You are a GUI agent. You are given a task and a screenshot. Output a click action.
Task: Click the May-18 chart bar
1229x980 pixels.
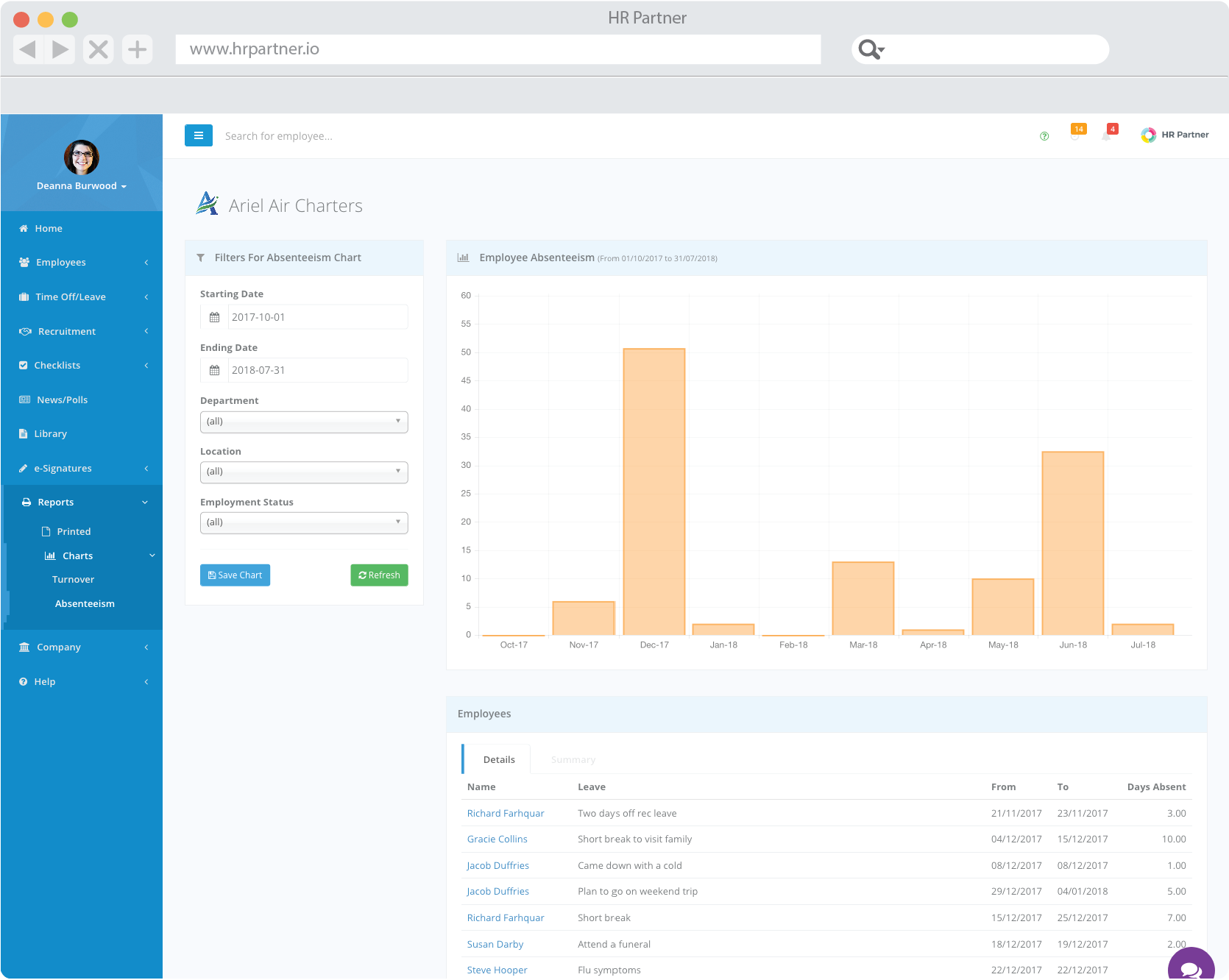(1003, 607)
